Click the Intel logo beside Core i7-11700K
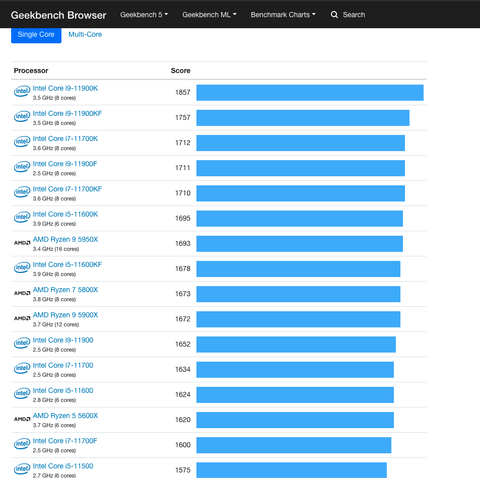The width and height of the screenshot is (480, 478). (x=22, y=141)
